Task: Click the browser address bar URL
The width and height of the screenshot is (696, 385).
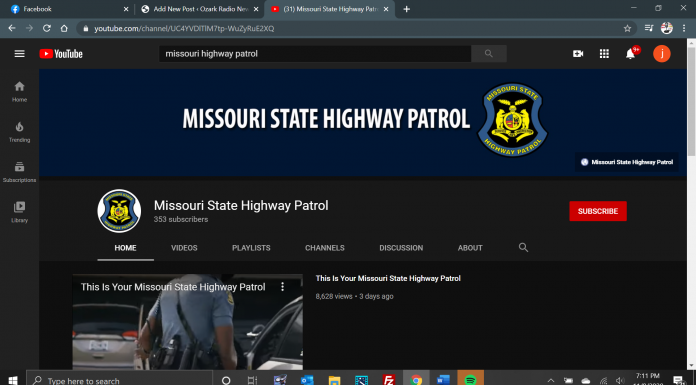Action: click(x=184, y=28)
